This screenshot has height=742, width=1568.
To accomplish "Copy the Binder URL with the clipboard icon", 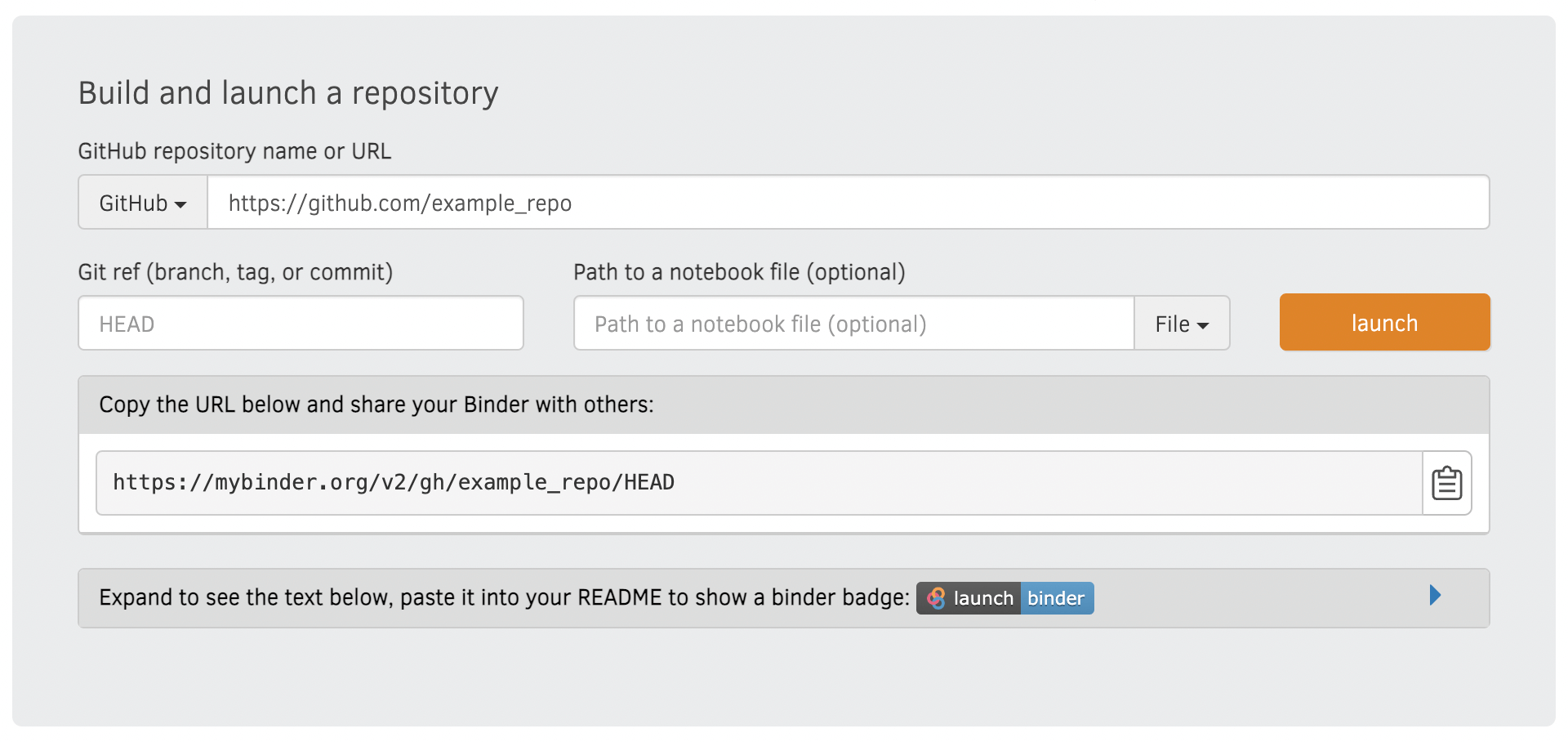I will (x=1446, y=483).
